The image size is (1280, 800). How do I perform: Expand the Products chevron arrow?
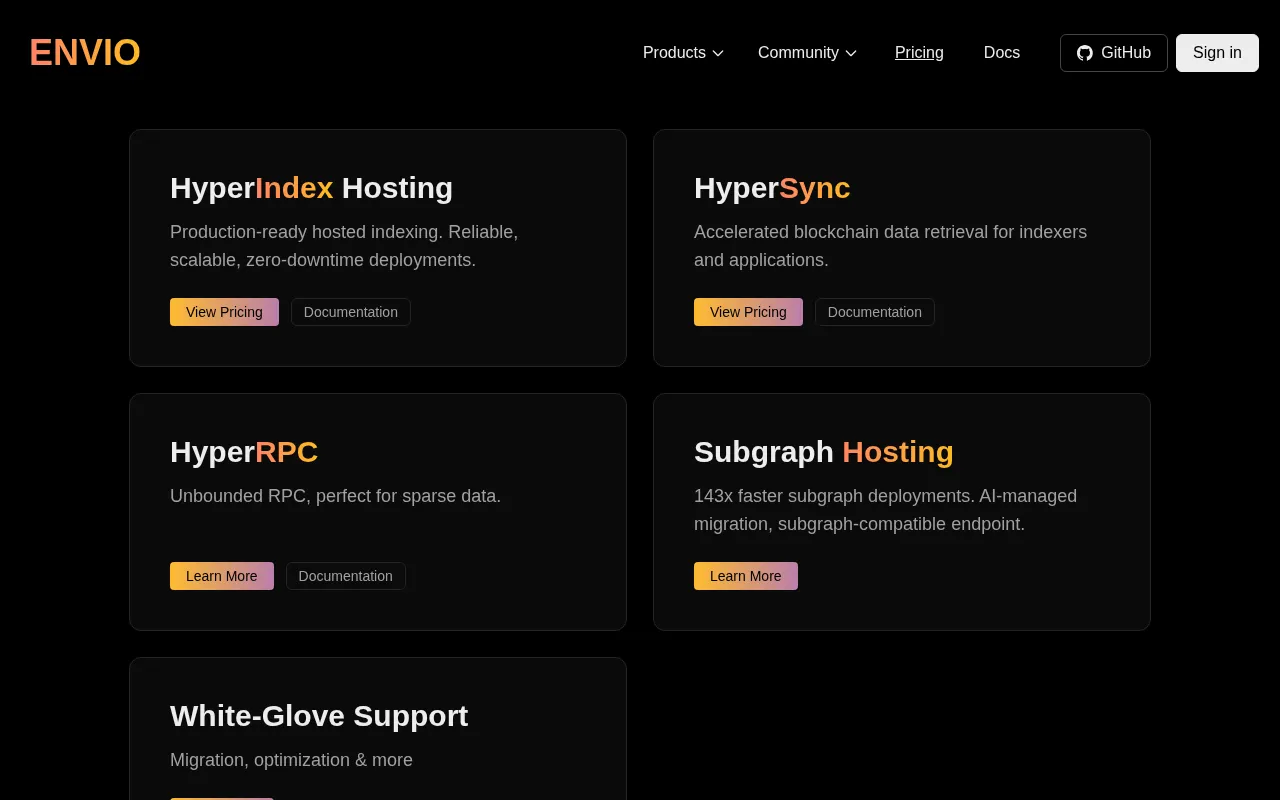pos(718,53)
